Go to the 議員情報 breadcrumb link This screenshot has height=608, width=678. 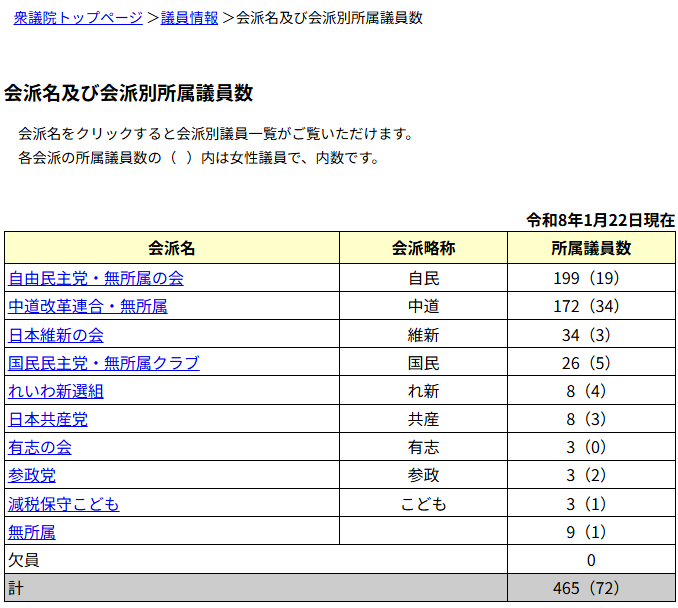tap(189, 18)
